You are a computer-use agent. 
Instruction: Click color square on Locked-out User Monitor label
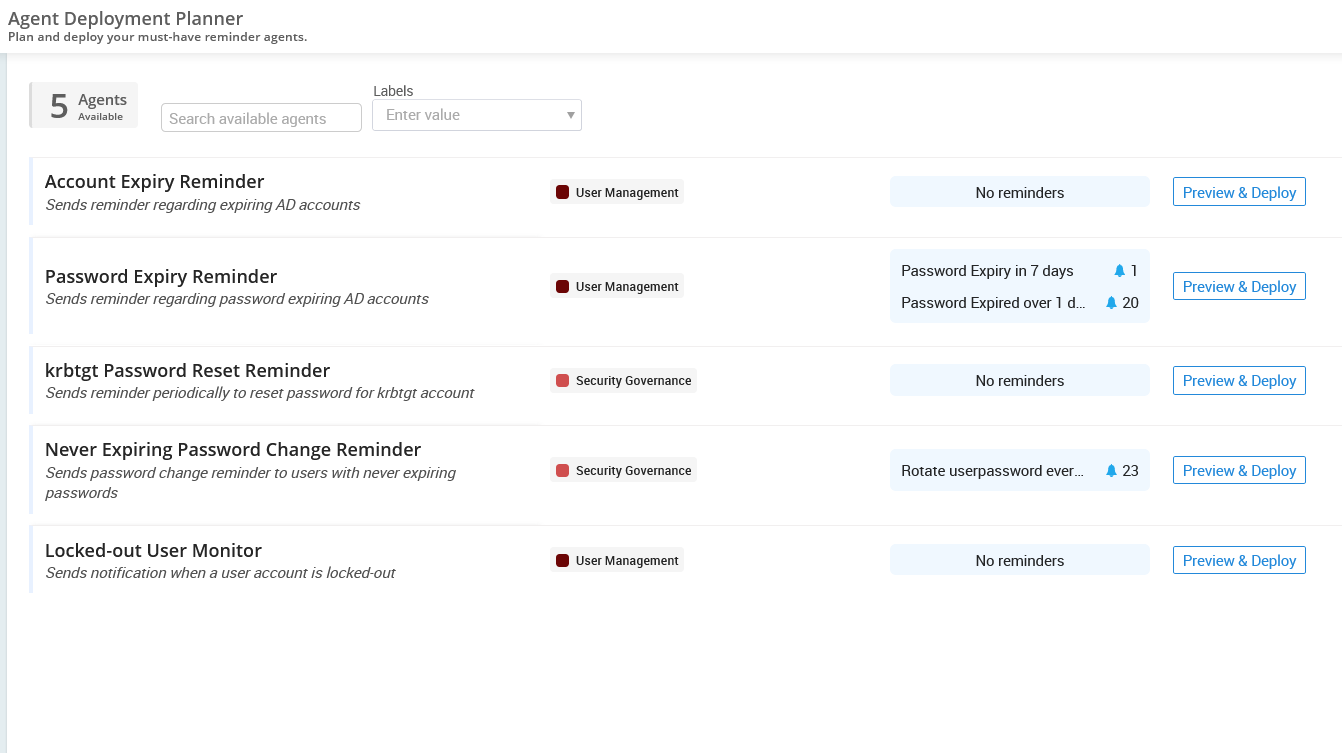562,561
